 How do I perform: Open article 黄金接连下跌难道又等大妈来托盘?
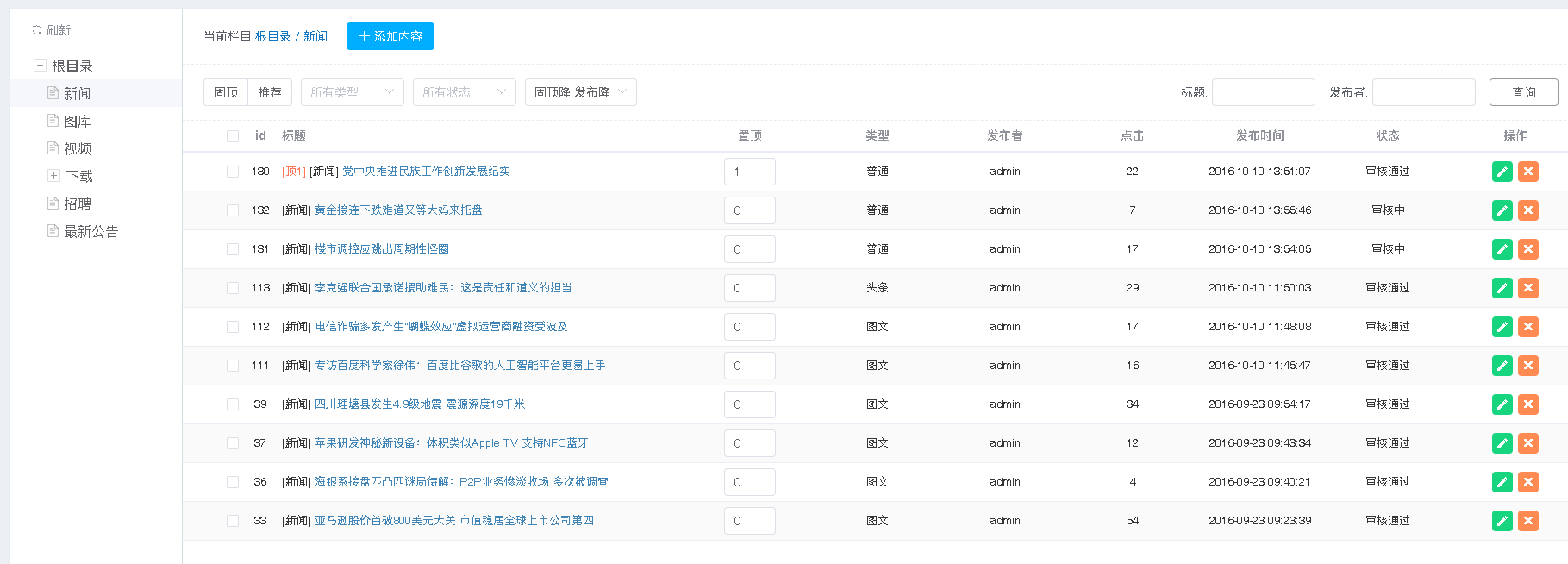pos(398,210)
